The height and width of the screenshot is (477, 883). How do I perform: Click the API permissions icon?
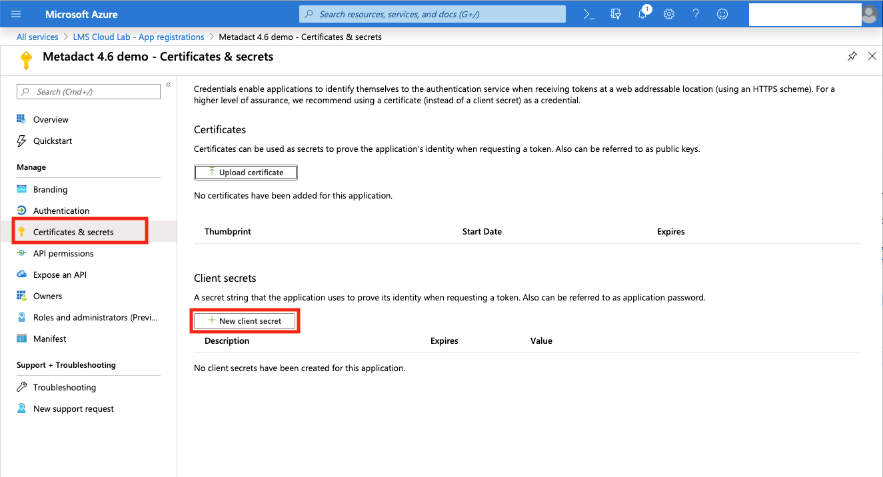click(21, 253)
